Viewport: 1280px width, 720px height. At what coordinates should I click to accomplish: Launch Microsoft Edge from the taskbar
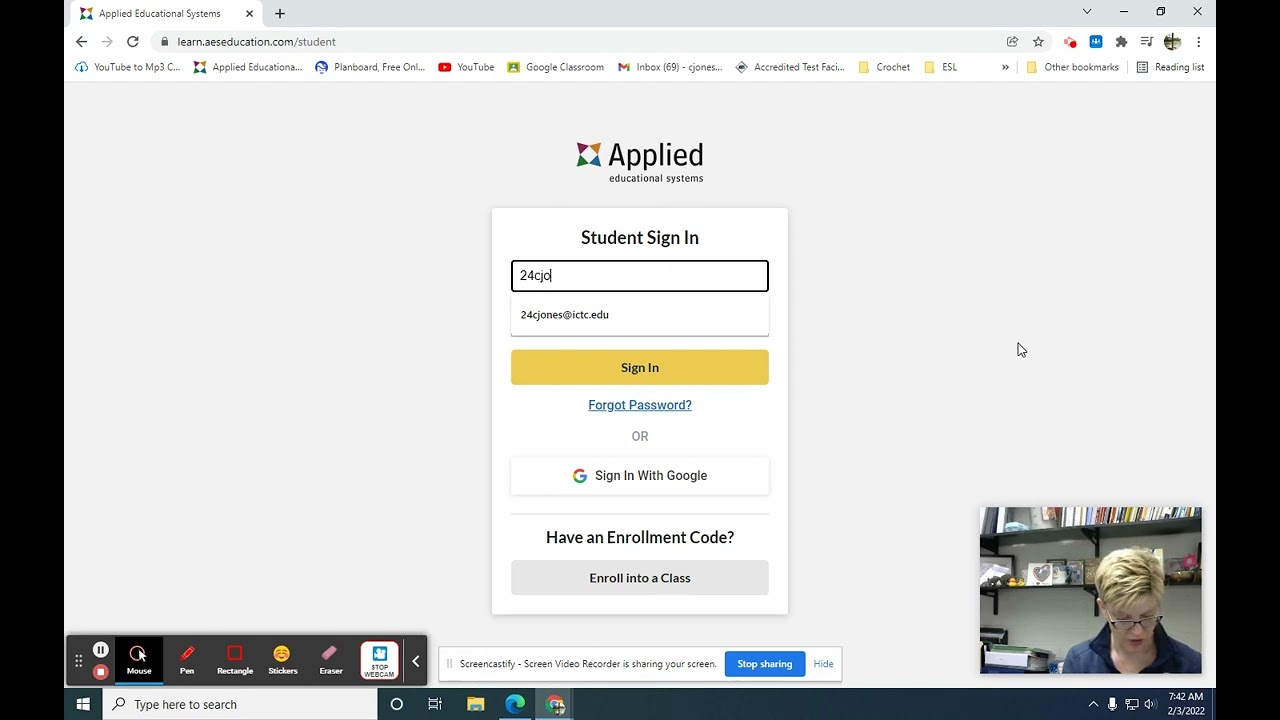pyautogui.click(x=515, y=704)
